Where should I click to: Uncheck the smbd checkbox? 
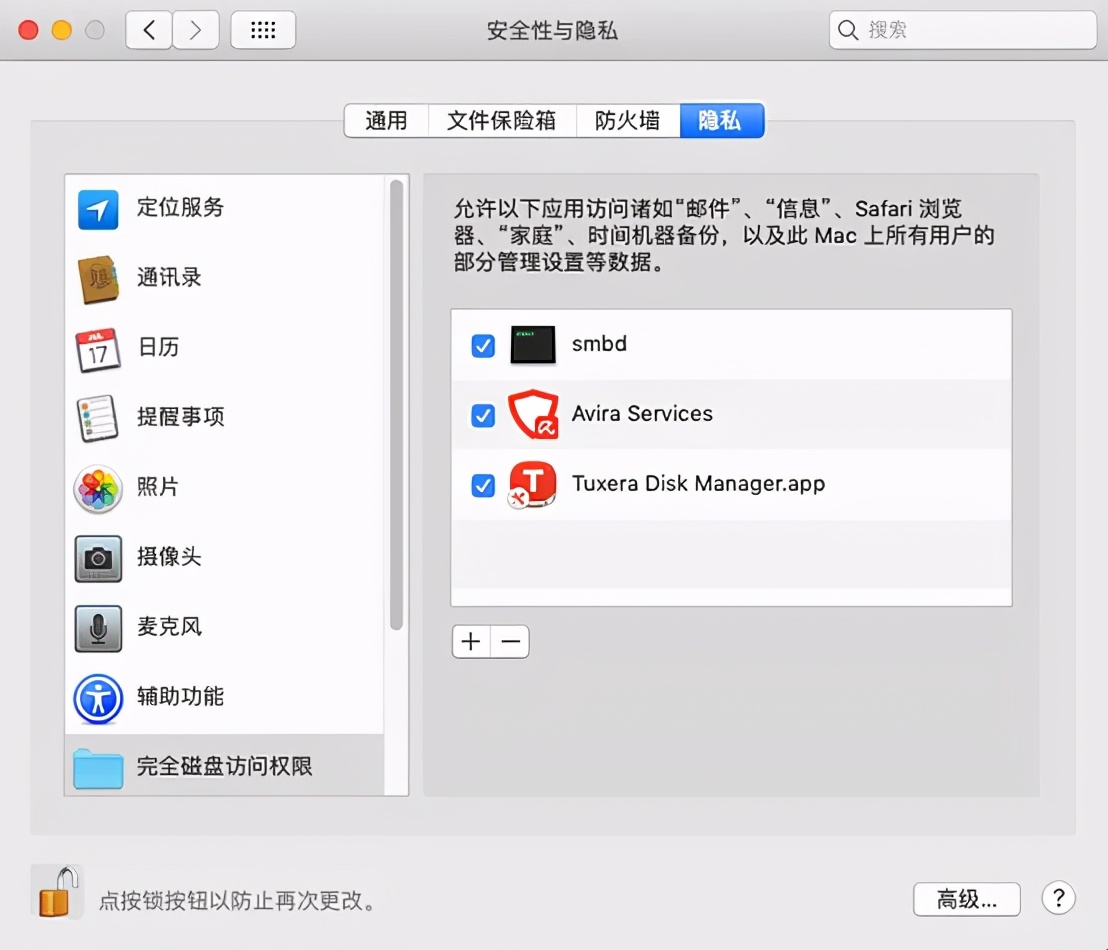(483, 346)
